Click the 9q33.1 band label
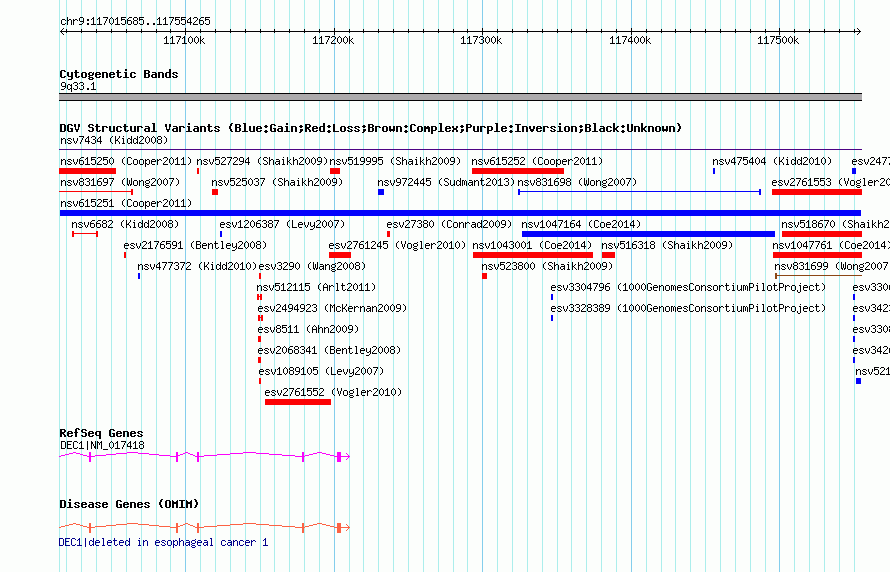Image resolution: width=890 pixels, height=572 pixels. (x=78, y=86)
